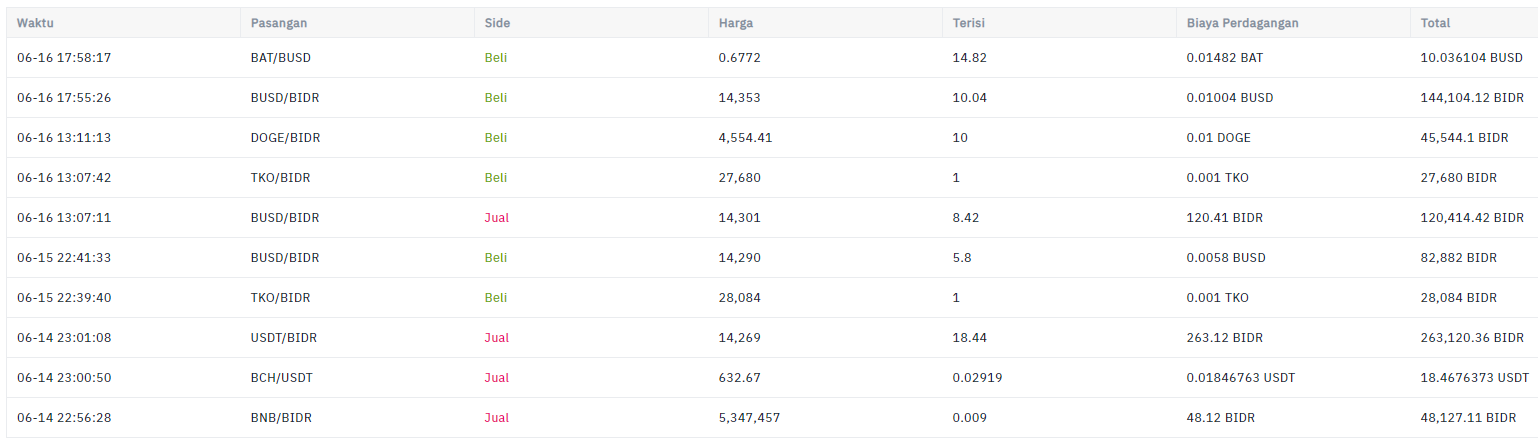Open the BCH/USDT trade row
Viewport: 1538px width, 446px height.
pos(769,378)
